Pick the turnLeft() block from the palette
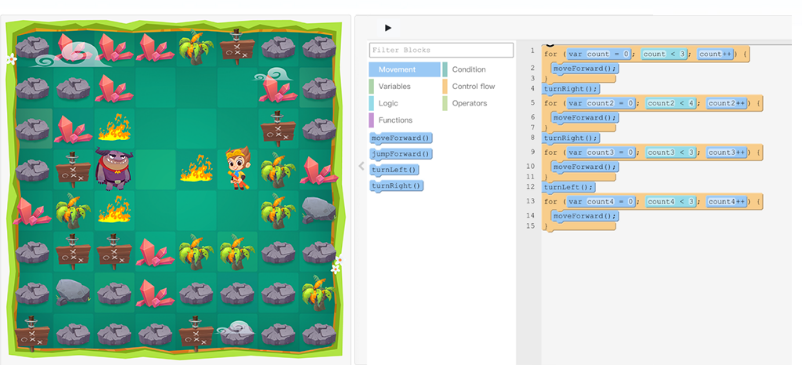802x384 pixels. [394, 170]
